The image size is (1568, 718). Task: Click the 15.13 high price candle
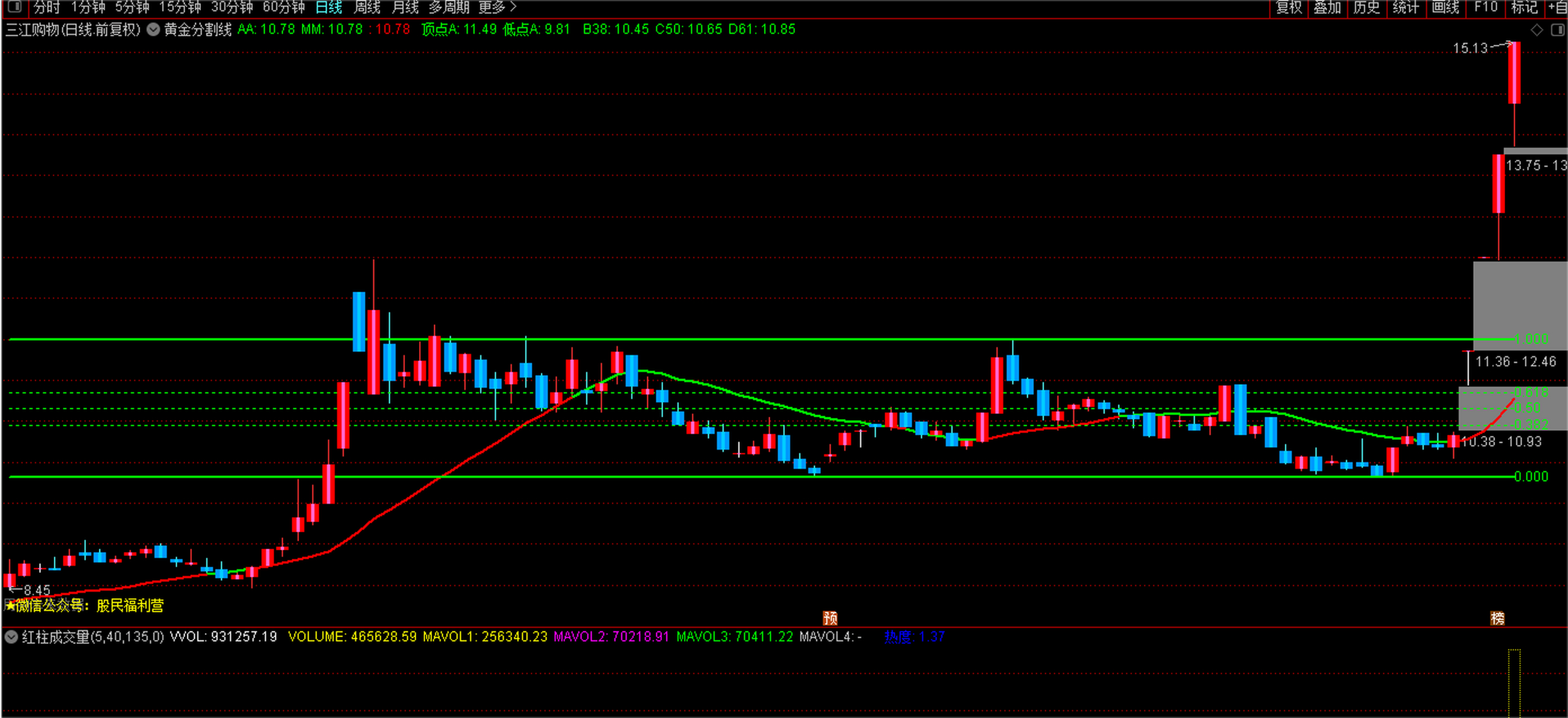[x=1515, y=73]
